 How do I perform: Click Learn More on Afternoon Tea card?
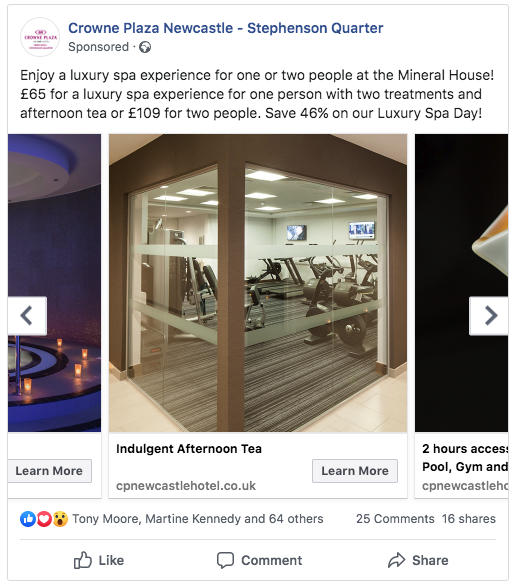[x=355, y=471]
